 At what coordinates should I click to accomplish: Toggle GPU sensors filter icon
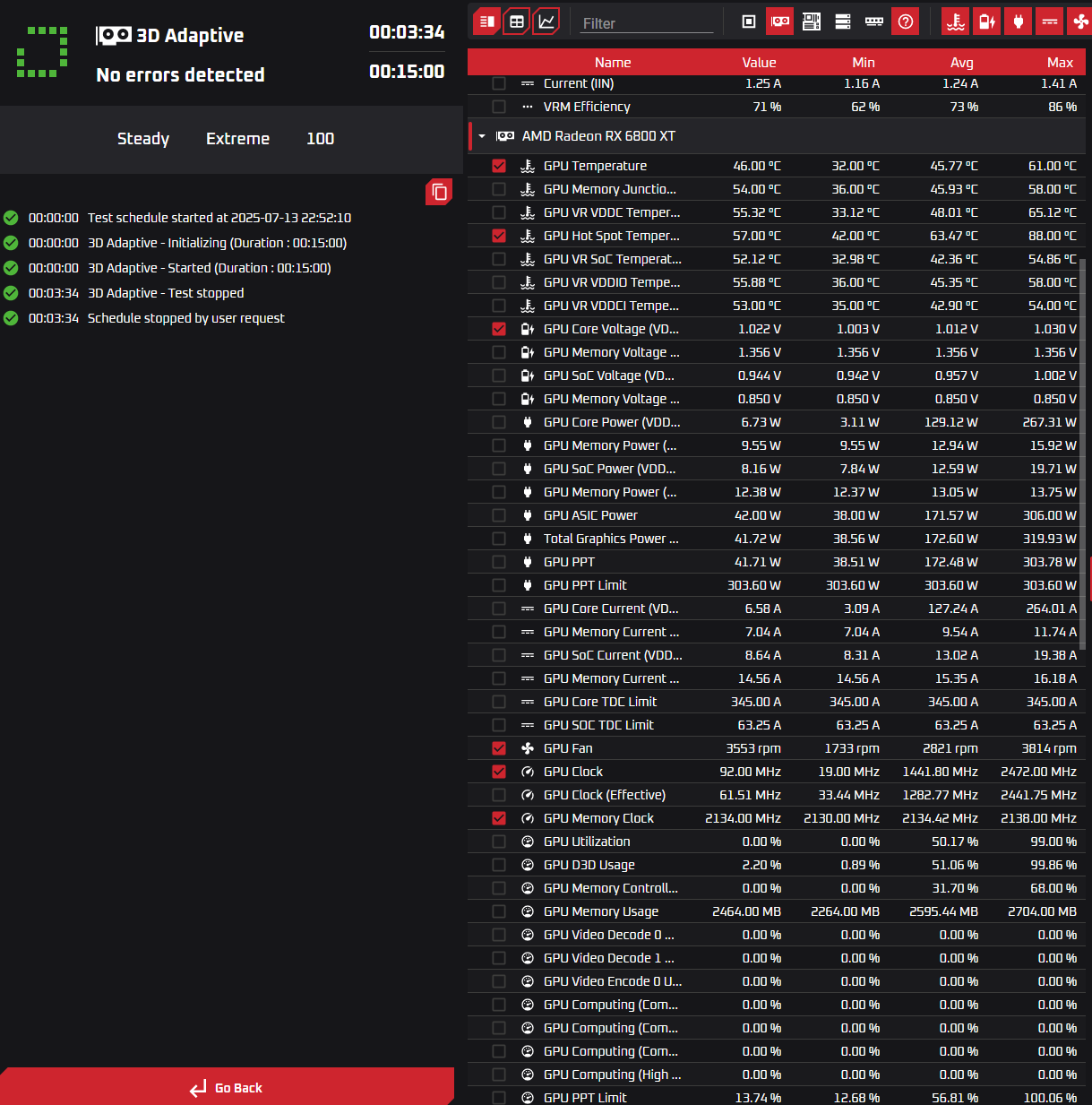coord(780,22)
